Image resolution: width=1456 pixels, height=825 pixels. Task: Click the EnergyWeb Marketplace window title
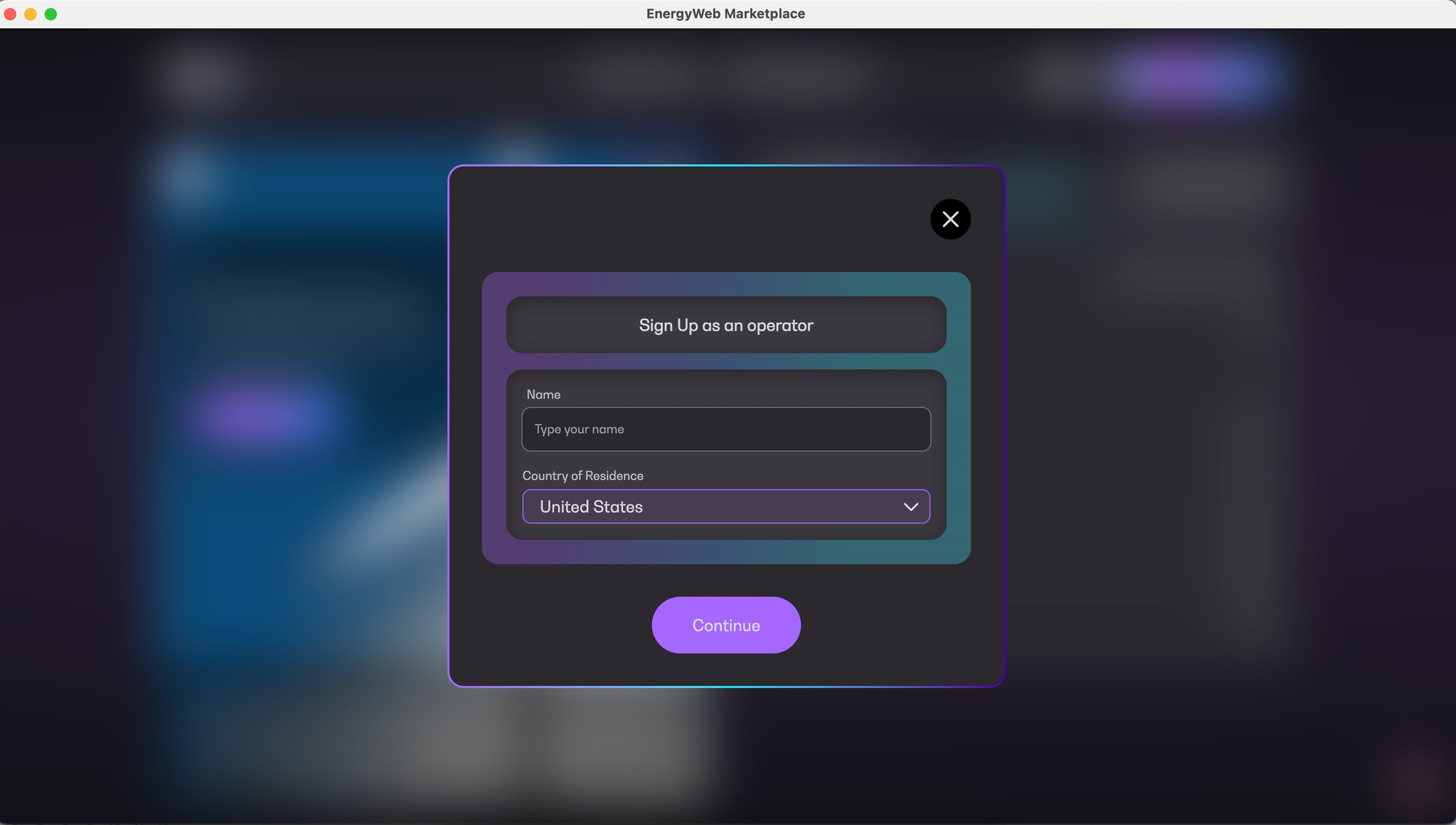725,14
